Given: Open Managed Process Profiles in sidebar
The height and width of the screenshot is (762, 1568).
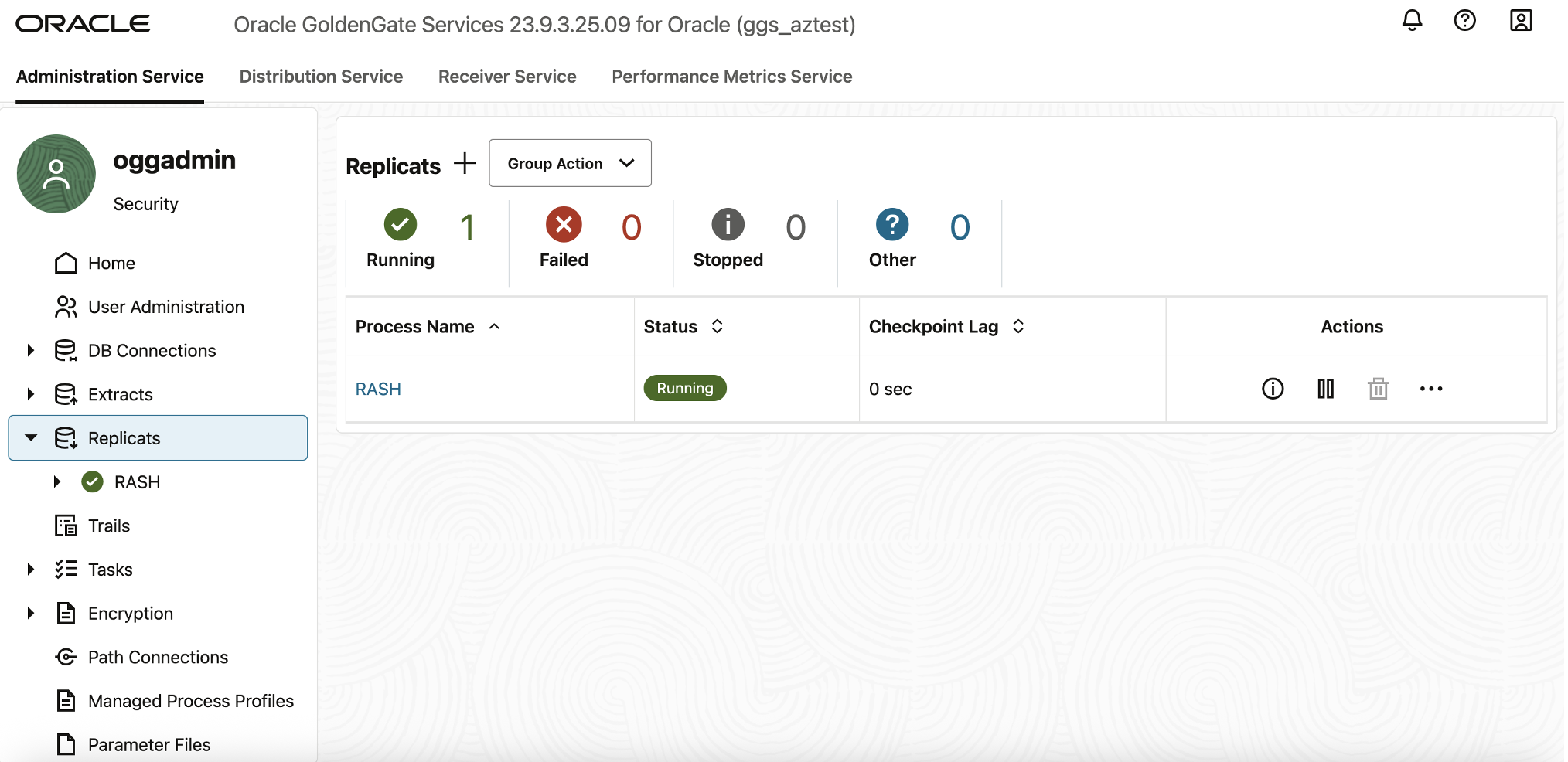Looking at the screenshot, I should coord(191,701).
